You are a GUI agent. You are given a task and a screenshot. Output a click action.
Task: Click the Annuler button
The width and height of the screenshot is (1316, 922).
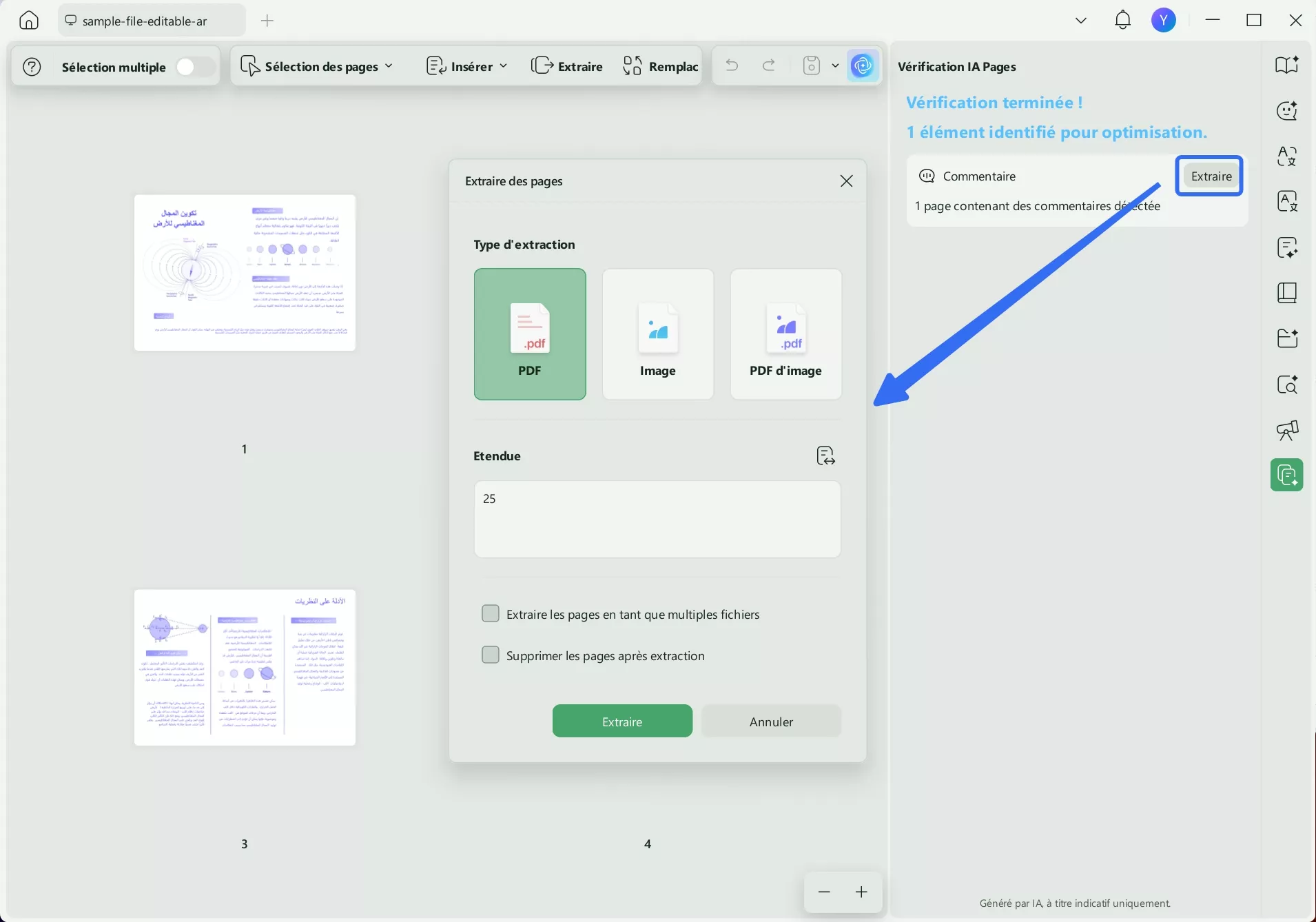pos(771,721)
